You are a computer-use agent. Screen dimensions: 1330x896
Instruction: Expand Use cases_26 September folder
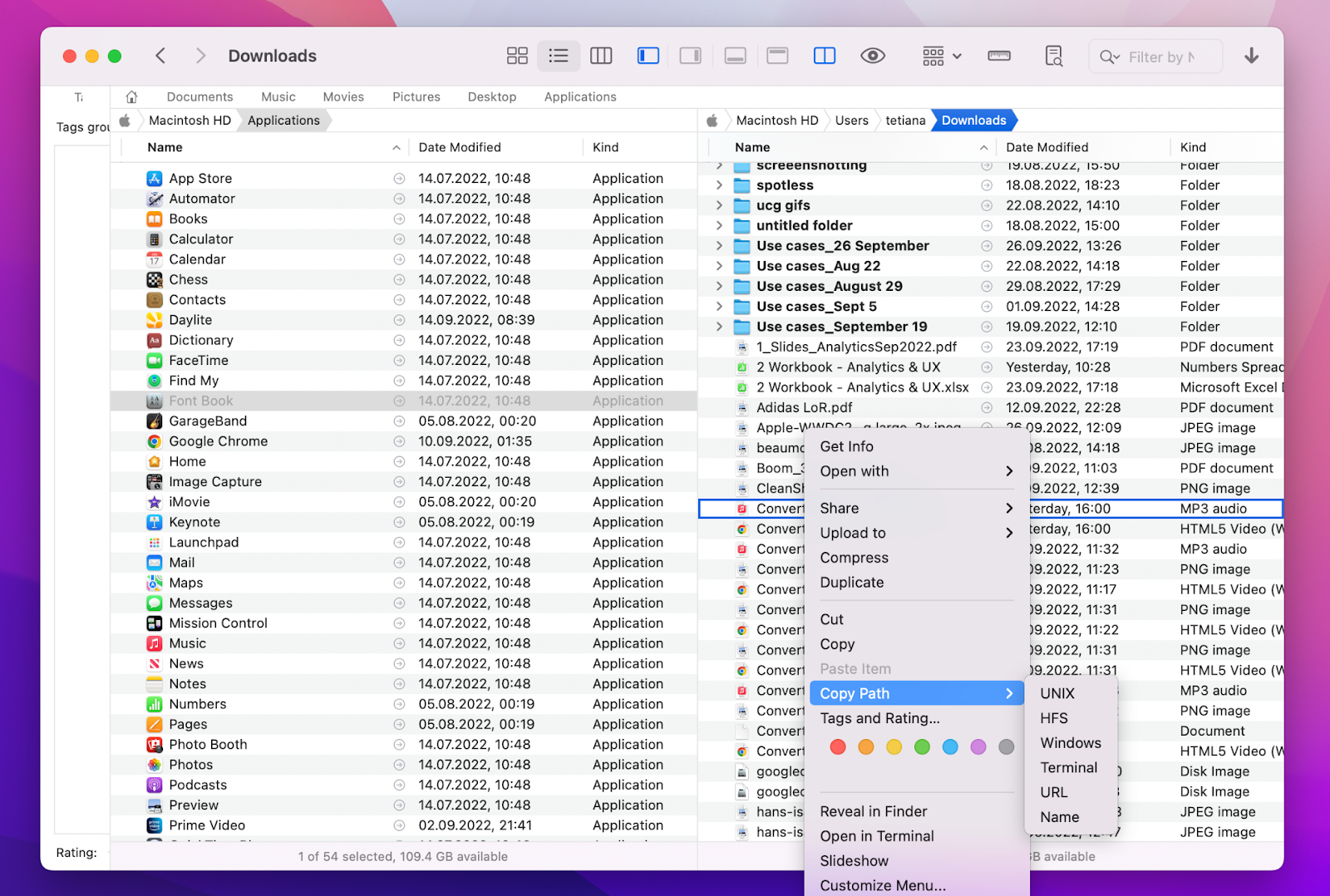tap(719, 246)
